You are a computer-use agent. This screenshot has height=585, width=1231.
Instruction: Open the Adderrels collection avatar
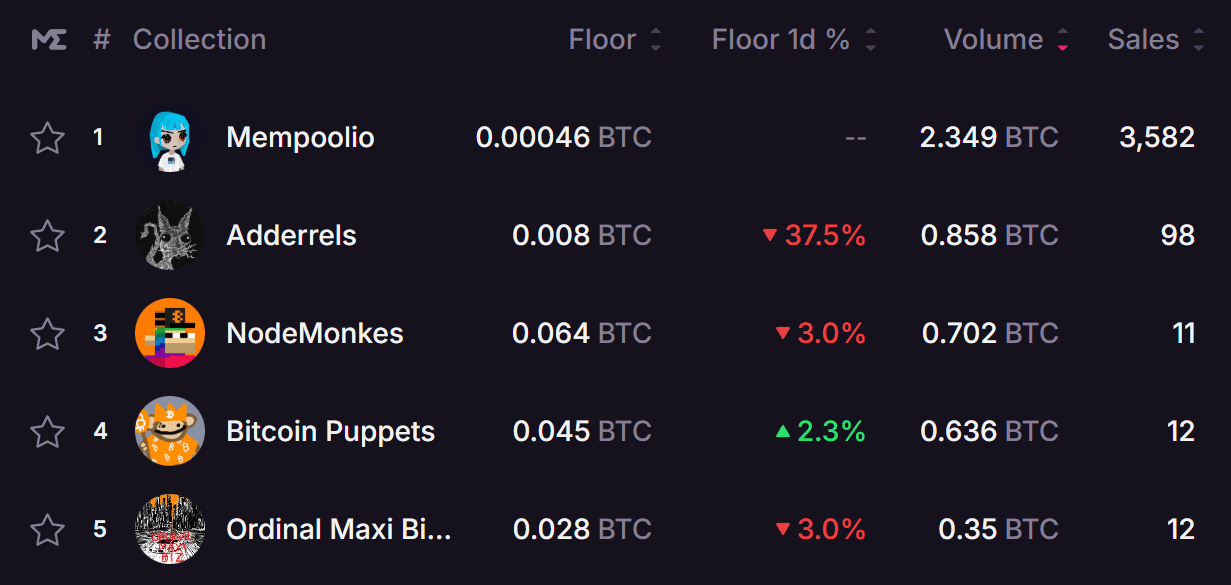point(170,235)
